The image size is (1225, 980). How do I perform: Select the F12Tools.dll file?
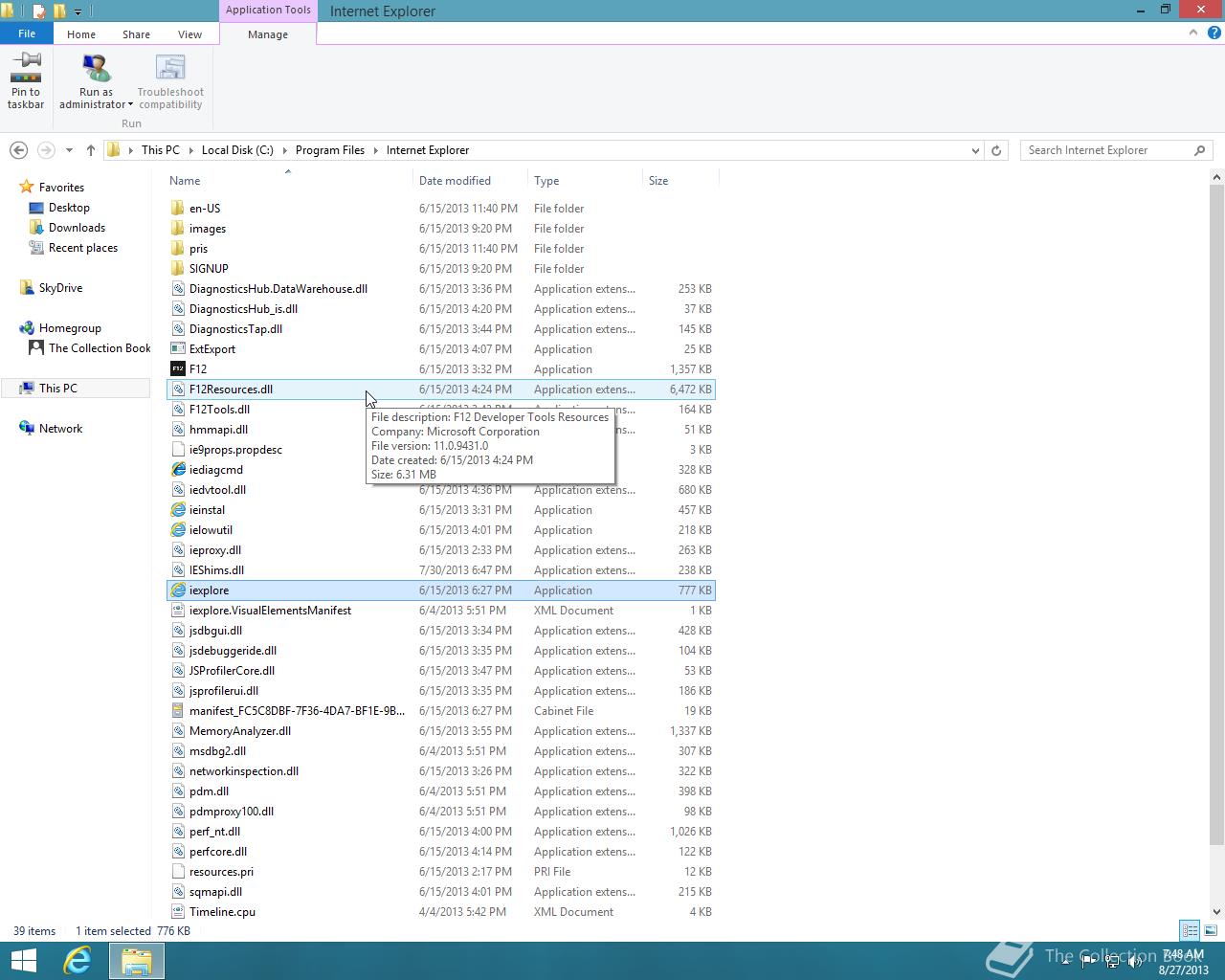(x=219, y=410)
